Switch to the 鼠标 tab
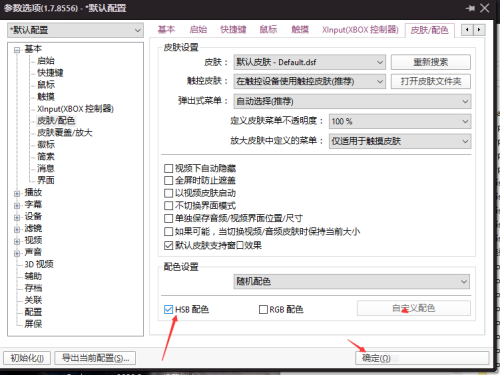 268,30
